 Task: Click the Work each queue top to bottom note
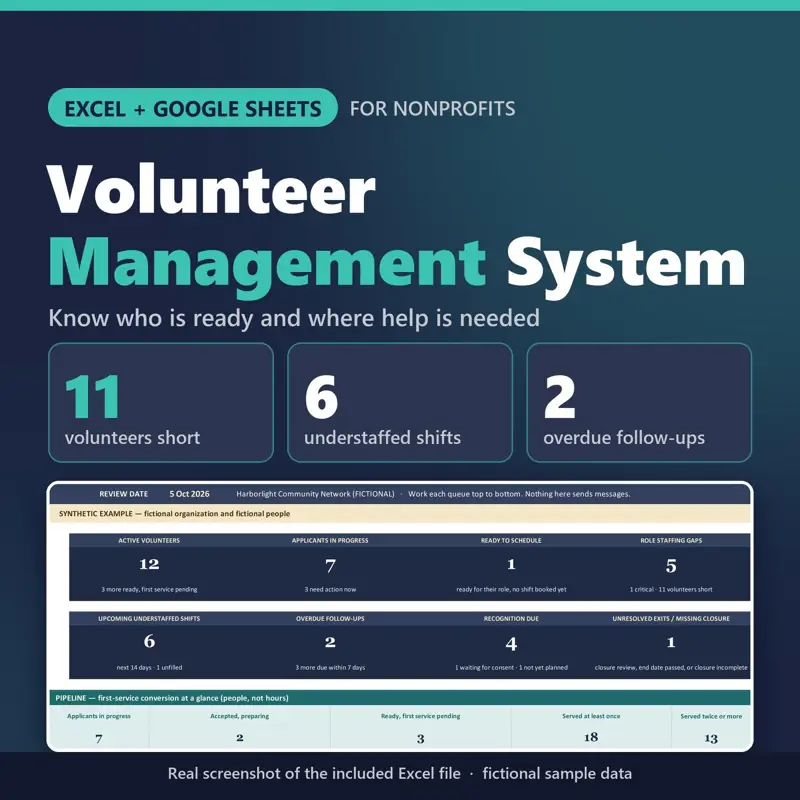click(519, 494)
